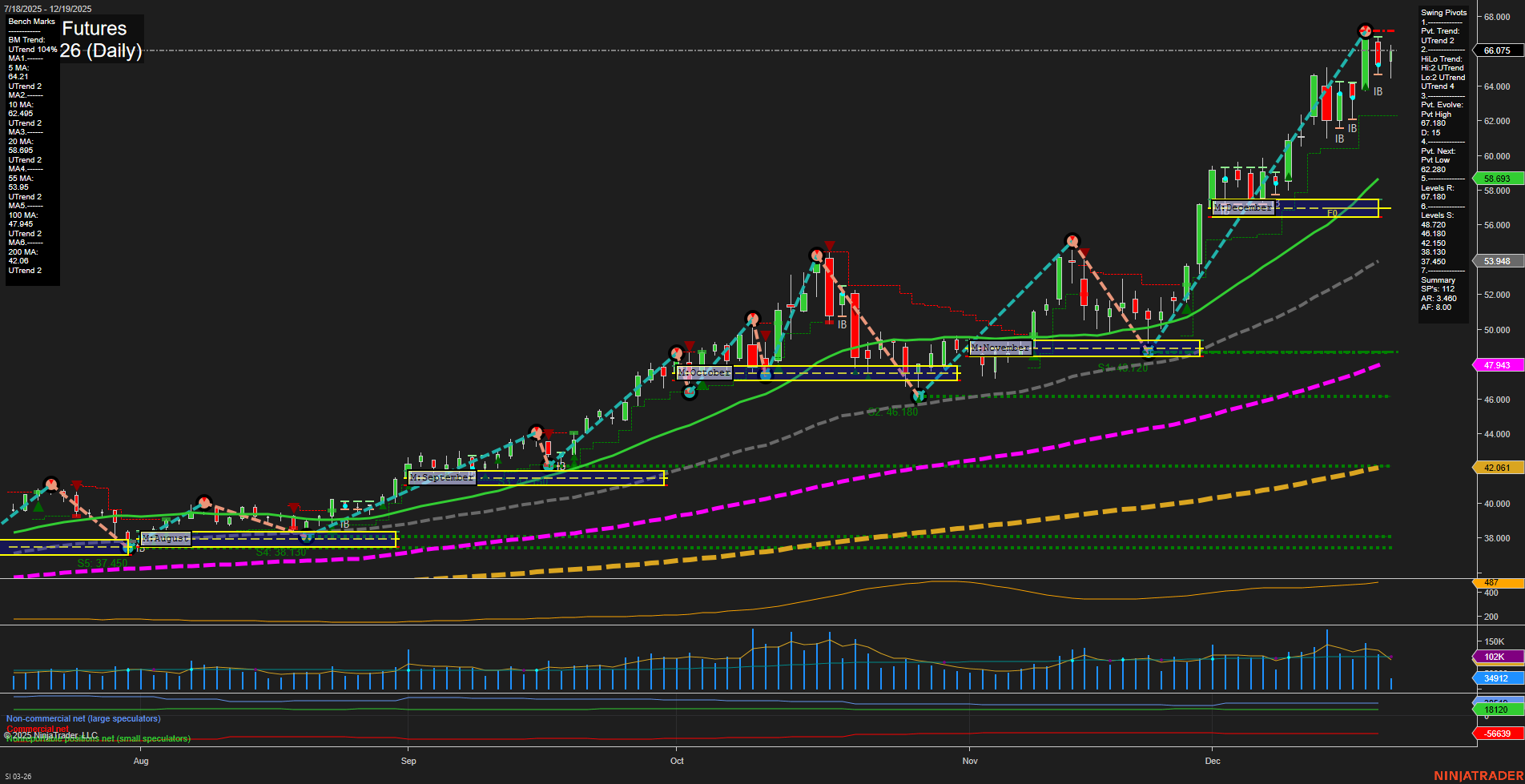Open the M:December monthly pivot label box
Screen dimensions: 1525x784
point(1241,207)
